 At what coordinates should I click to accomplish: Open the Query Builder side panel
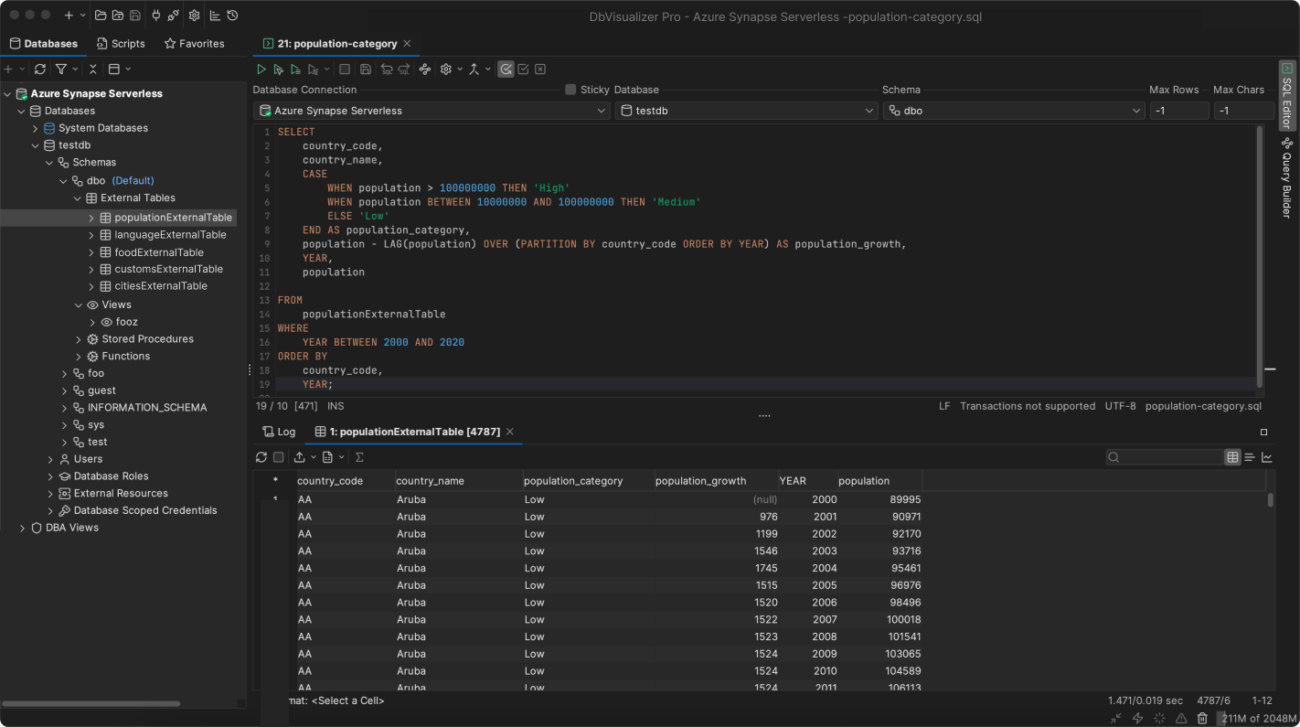pyautogui.click(x=1288, y=184)
